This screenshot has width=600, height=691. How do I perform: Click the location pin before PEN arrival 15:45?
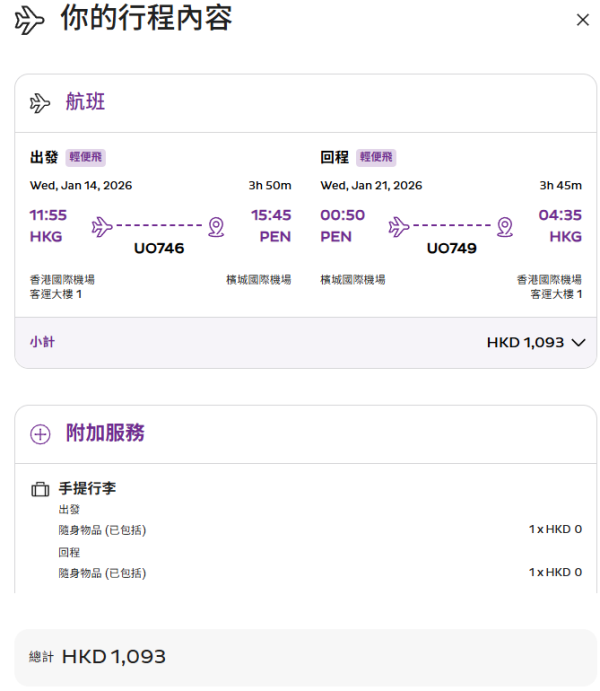coord(215,226)
